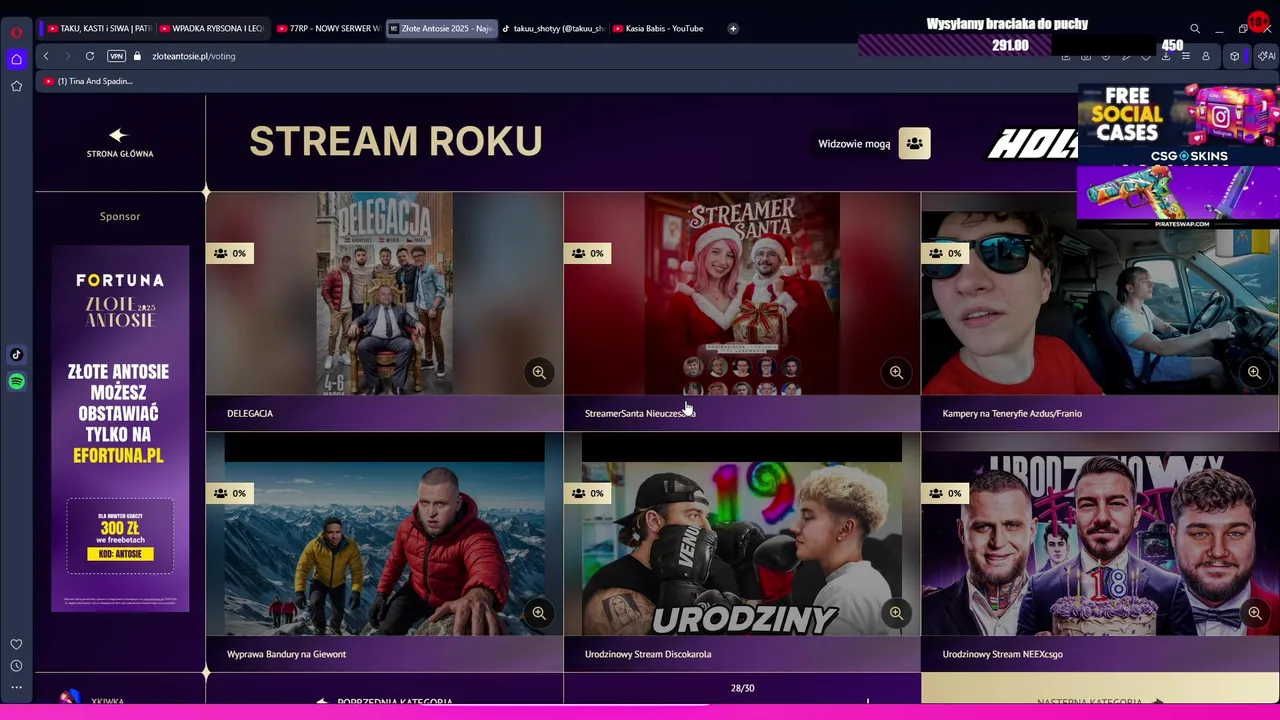
Task: Switch to TAKU, KASTI i SIWA tab
Action: click(x=99, y=28)
